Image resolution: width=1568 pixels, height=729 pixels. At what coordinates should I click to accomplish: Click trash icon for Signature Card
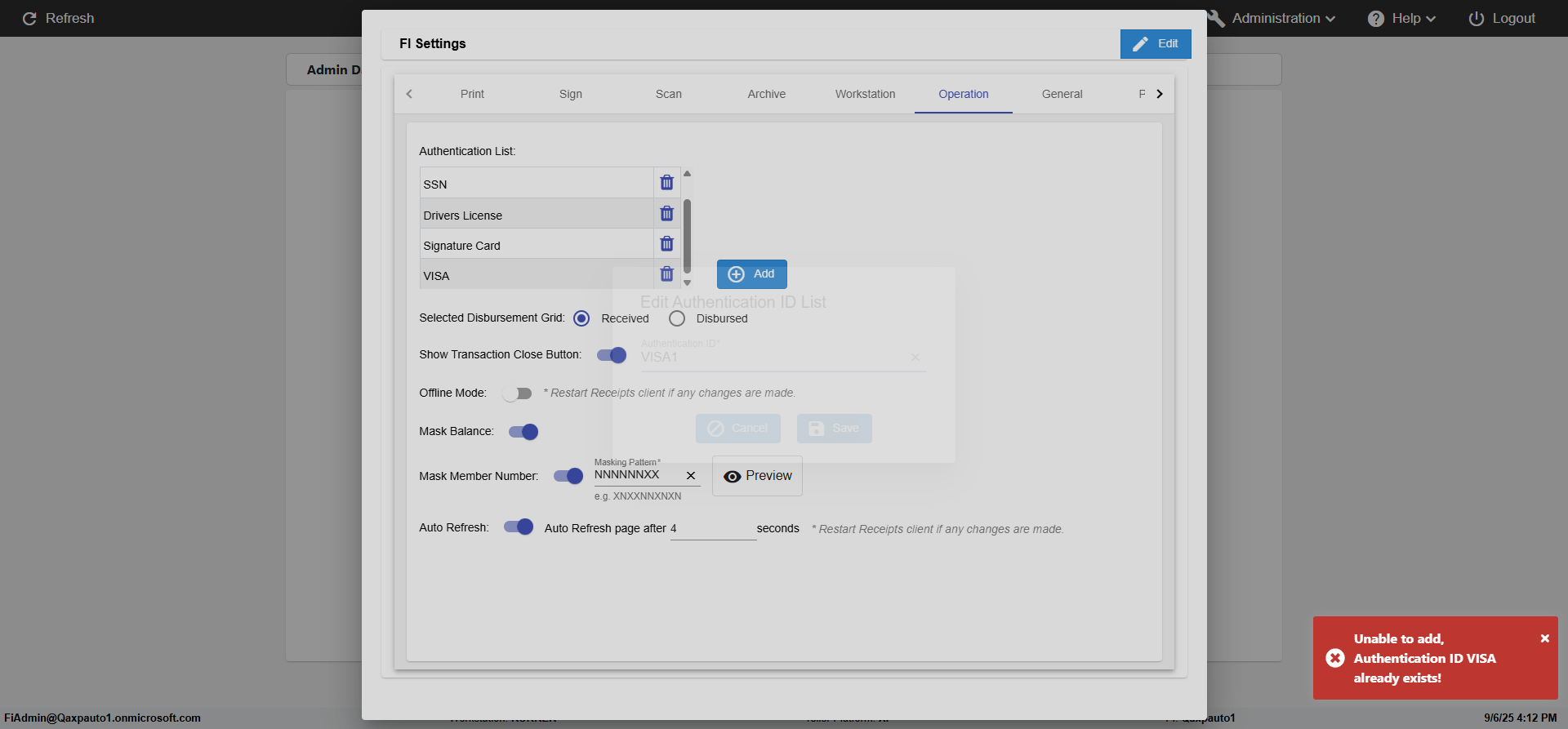[666, 244]
